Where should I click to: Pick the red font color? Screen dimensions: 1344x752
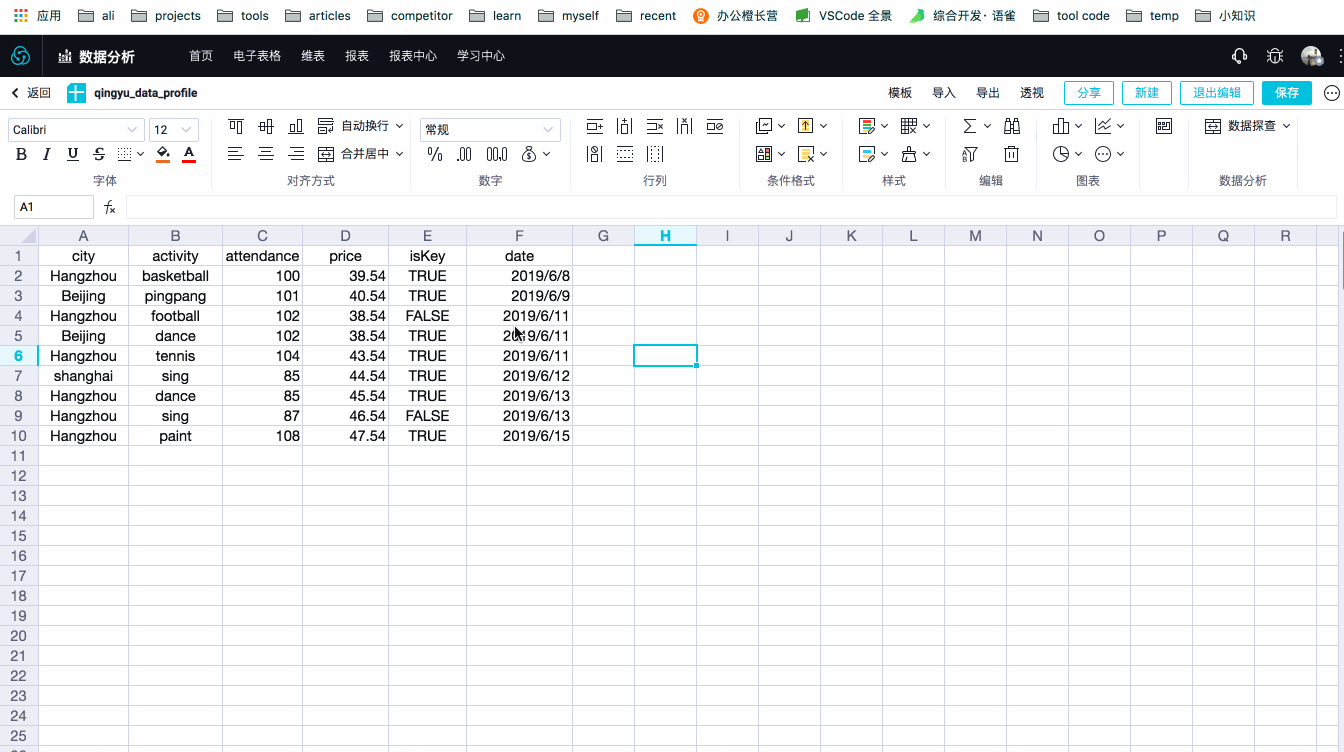pos(189,154)
